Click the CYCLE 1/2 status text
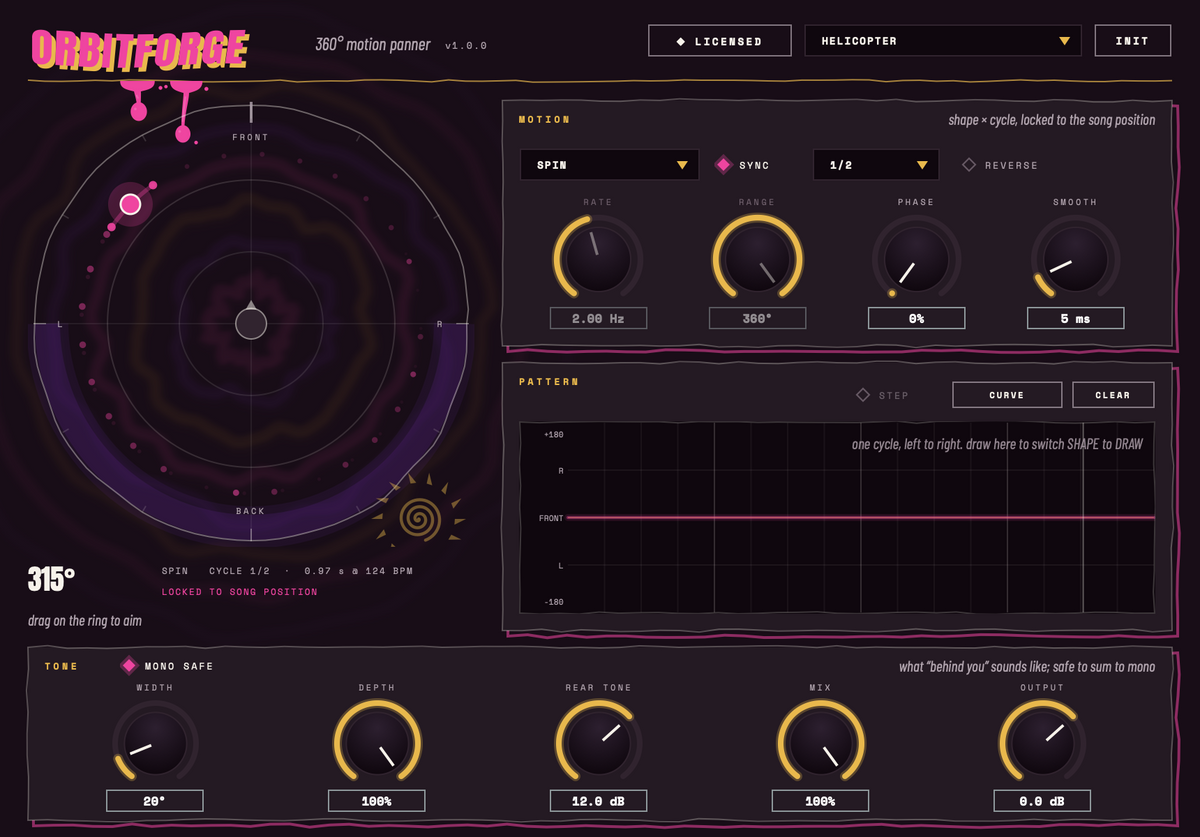The image size is (1200, 837). point(239,571)
